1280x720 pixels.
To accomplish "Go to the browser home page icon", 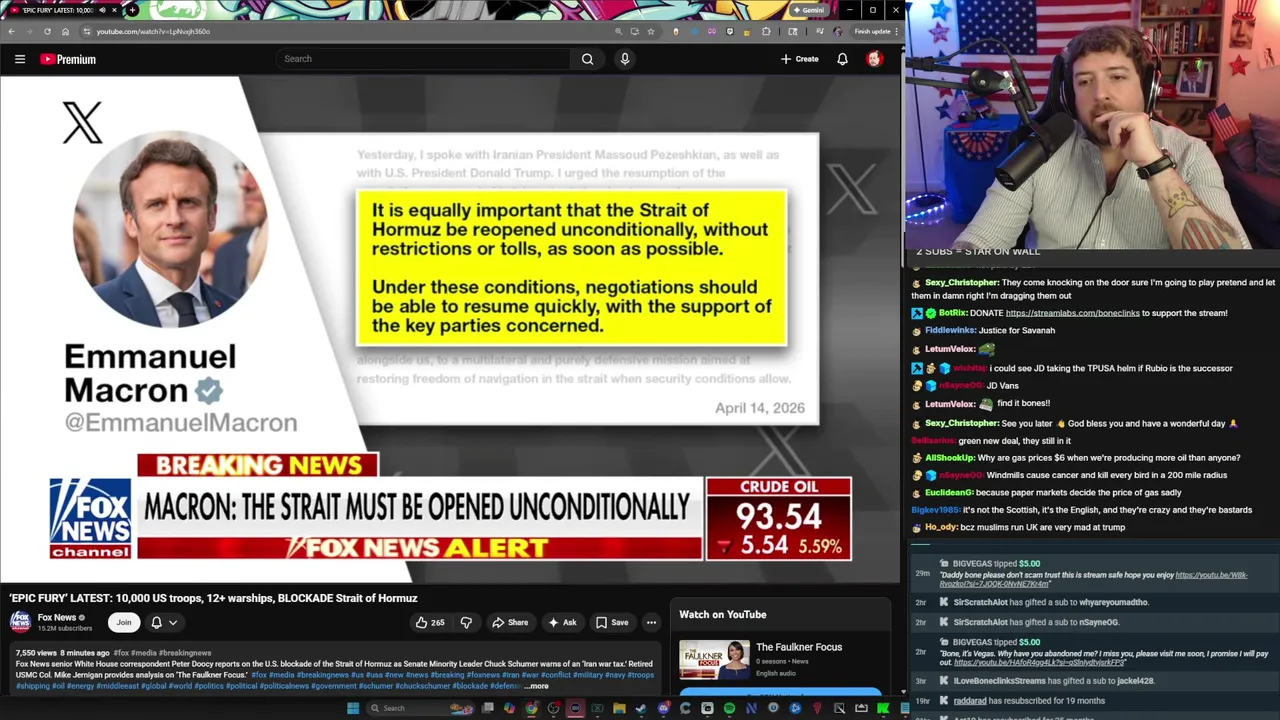I will pos(65,31).
